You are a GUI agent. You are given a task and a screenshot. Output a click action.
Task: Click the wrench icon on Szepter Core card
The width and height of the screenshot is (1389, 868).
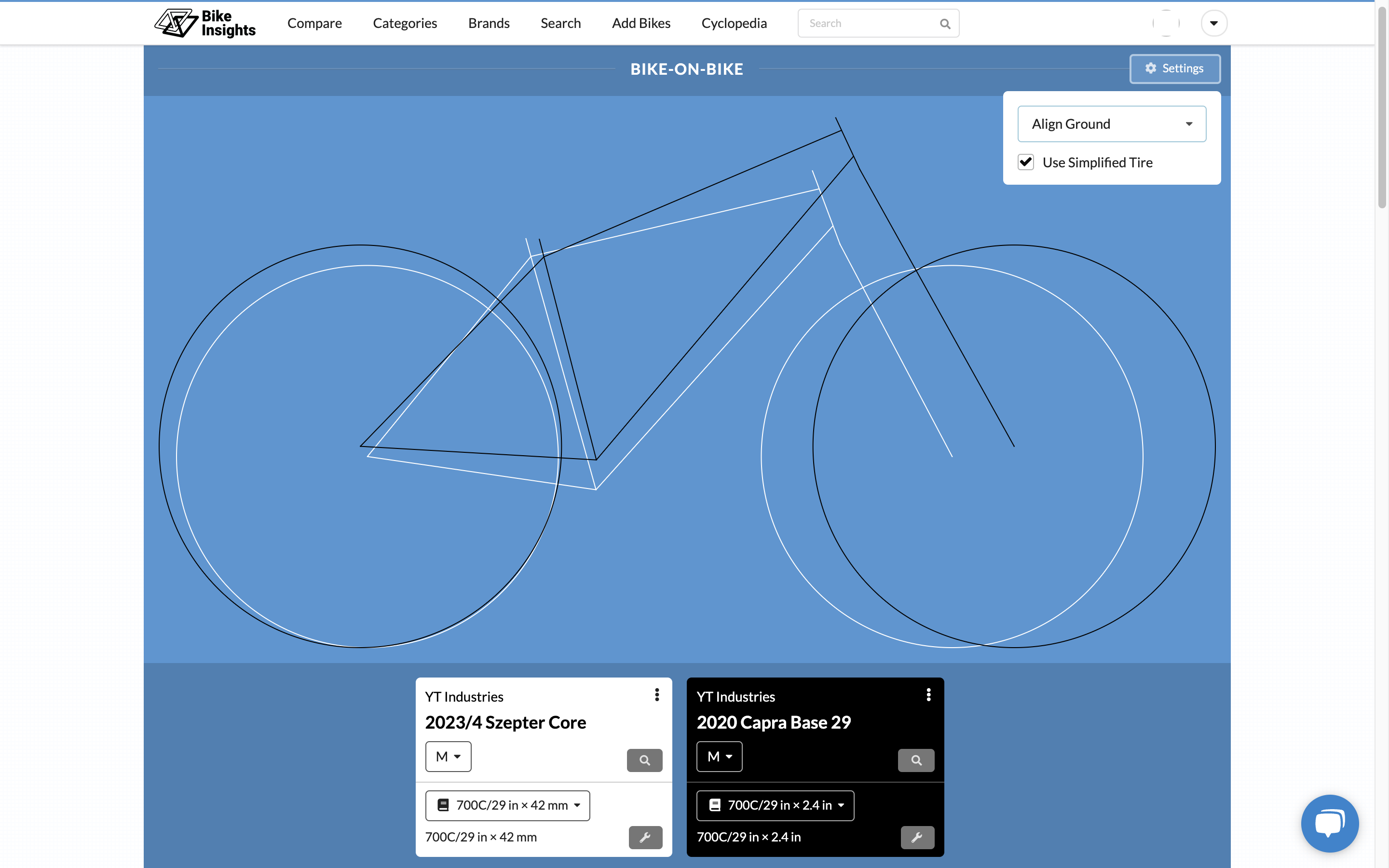[x=645, y=837]
